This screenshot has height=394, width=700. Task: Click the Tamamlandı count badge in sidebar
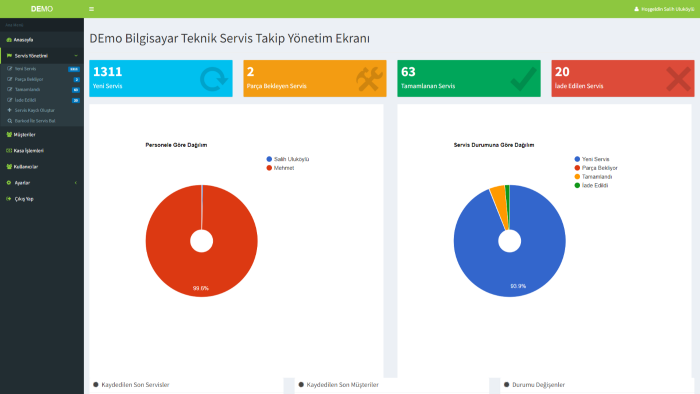point(75,90)
